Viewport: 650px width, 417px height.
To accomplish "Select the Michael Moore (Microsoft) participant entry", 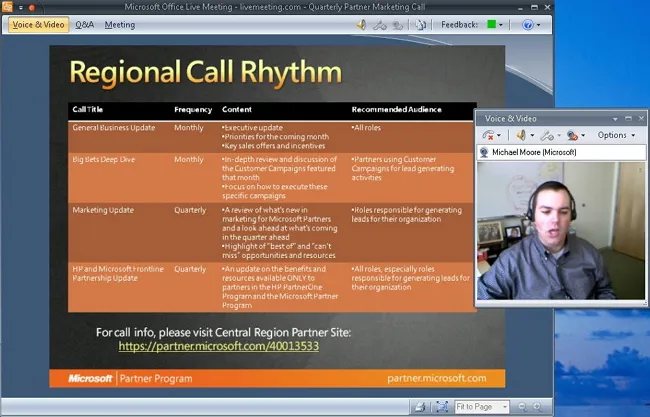I will (561, 152).
